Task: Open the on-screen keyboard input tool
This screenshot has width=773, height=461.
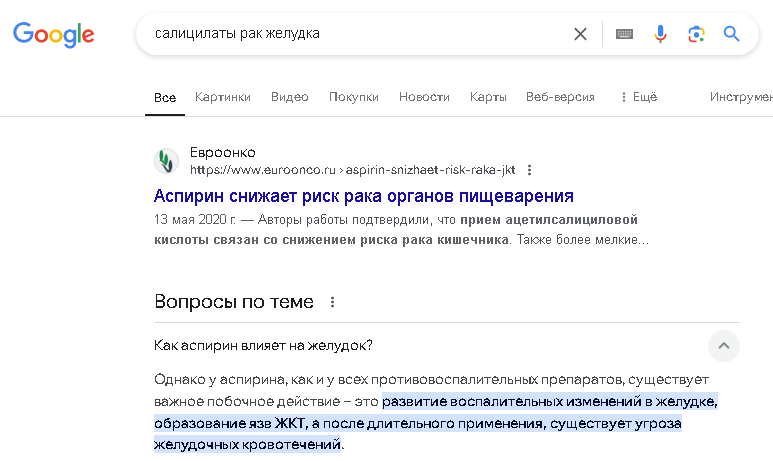Action: pos(624,34)
